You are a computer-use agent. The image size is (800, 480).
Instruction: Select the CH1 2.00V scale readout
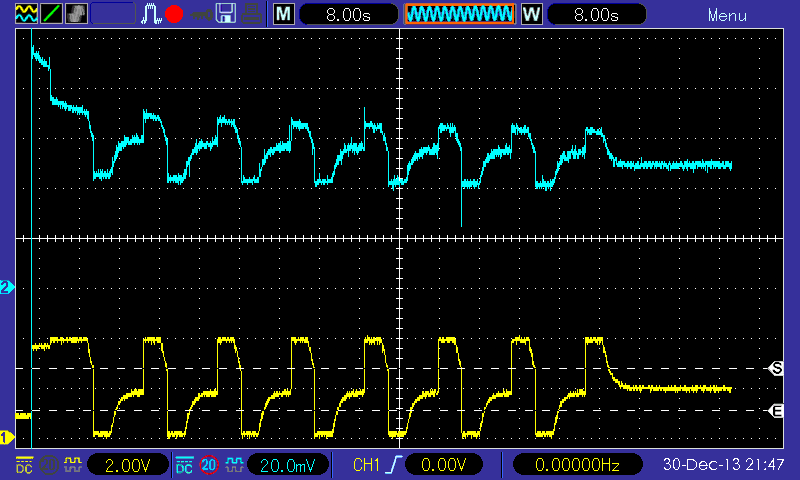(128, 465)
